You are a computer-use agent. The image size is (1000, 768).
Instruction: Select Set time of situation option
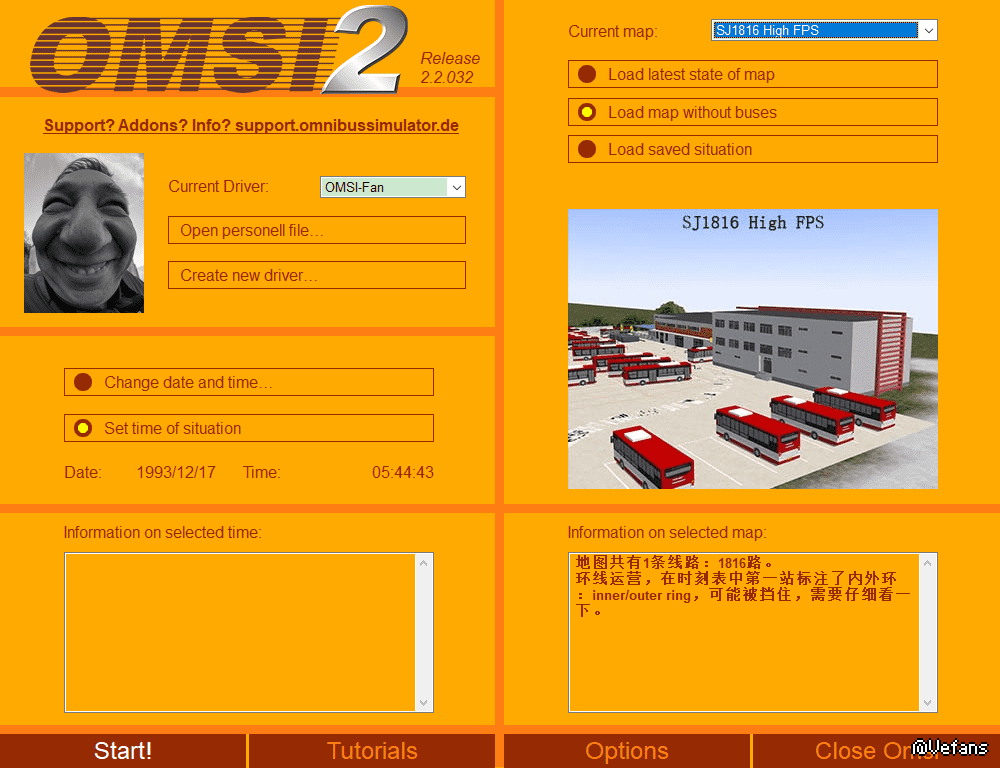pyautogui.click(x=249, y=428)
